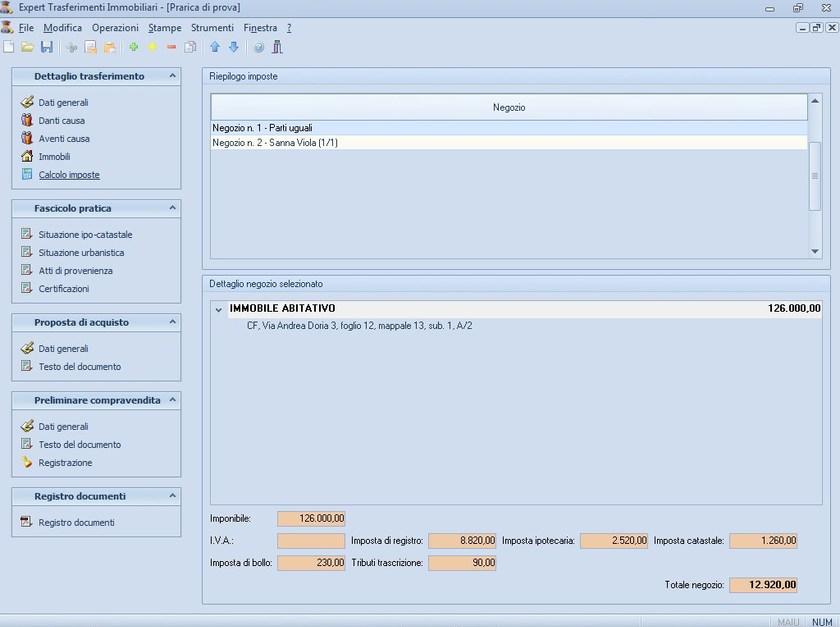Click the red minus remove icon
This screenshot has width=840, height=627.
pyautogui.click(x=171, y=47)
